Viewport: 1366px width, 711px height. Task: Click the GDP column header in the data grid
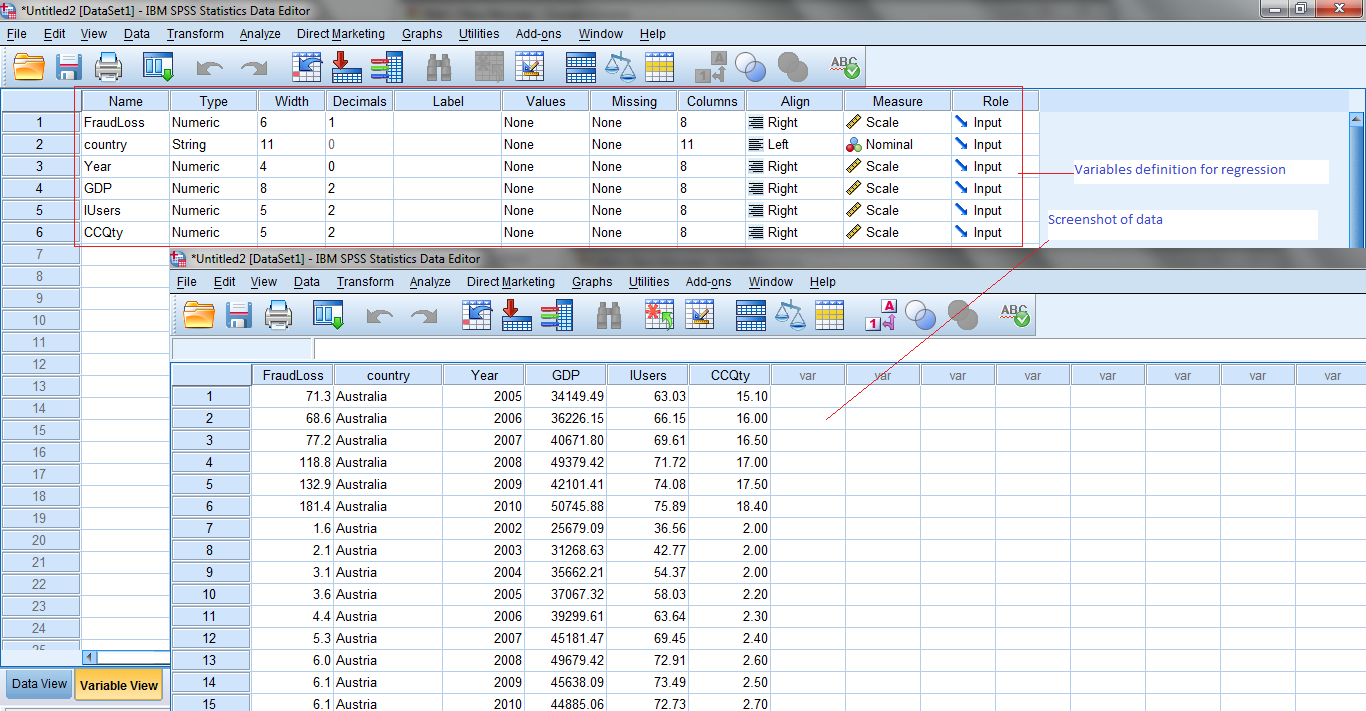click(x=566, y=375)
